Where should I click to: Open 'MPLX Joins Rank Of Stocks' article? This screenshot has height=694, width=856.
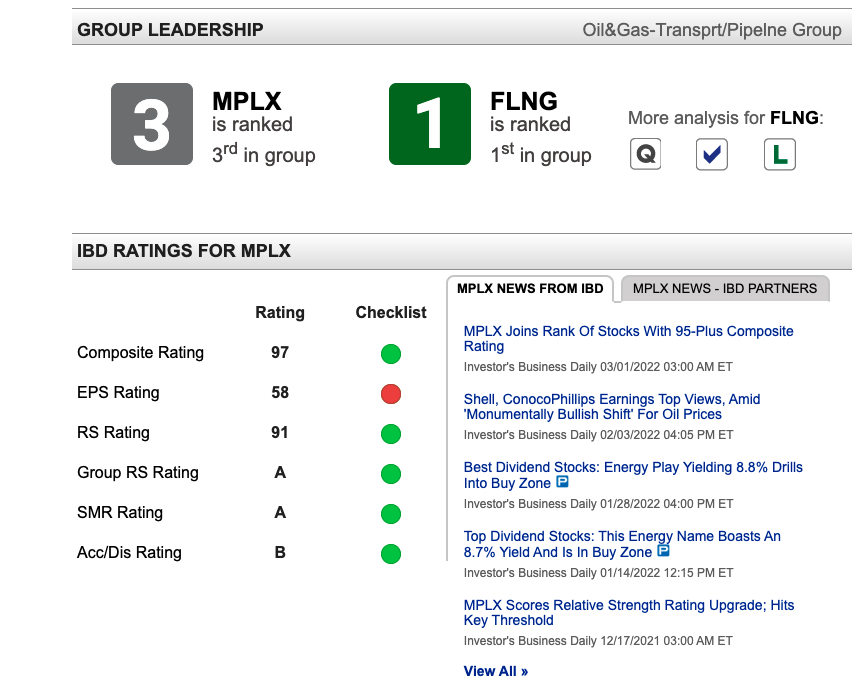click(628, 339)
